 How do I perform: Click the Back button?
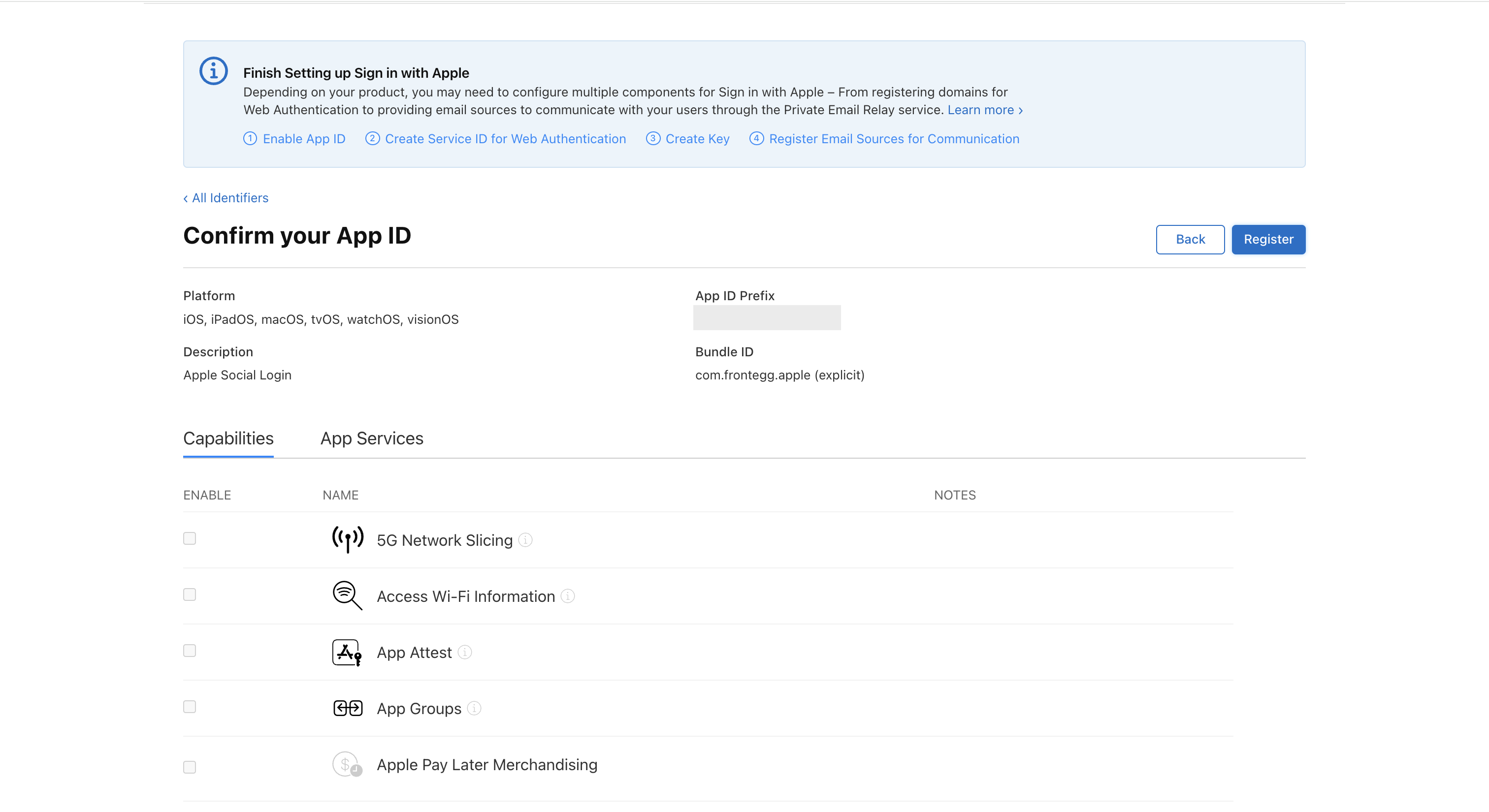pos(1190,239)
